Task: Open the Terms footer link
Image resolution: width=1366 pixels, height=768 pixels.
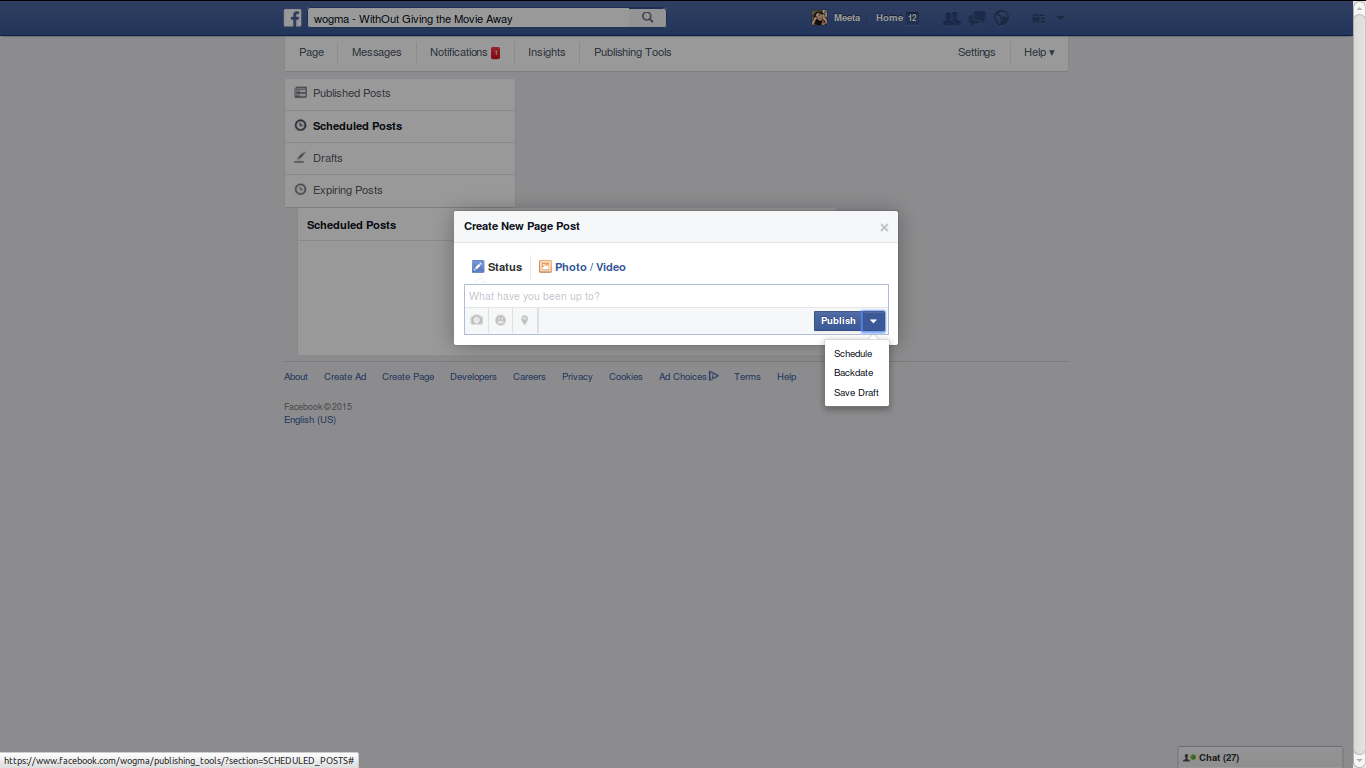Action: 747,377
